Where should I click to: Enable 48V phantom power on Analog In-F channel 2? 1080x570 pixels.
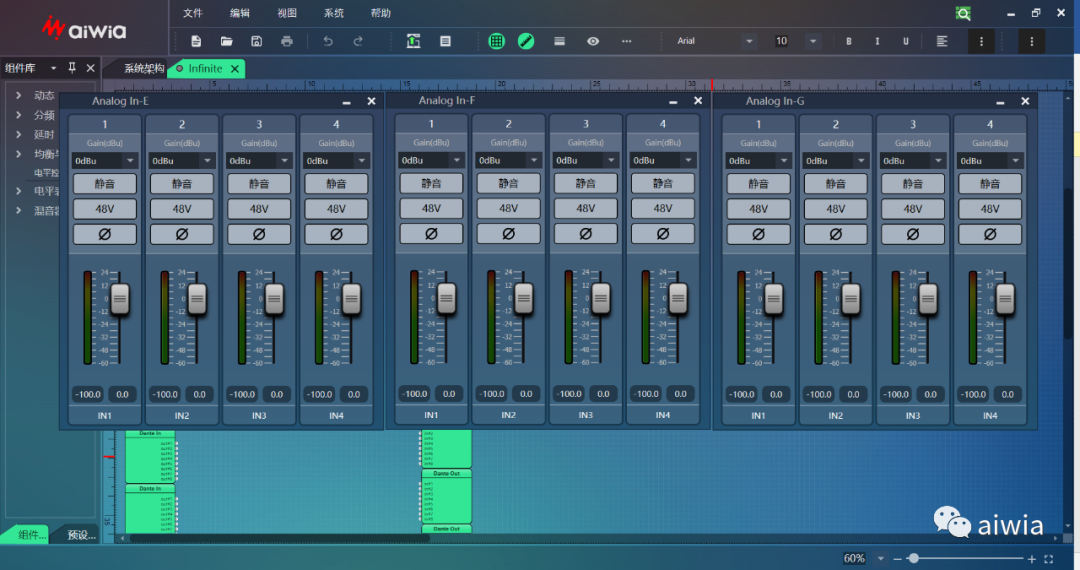click(508, 209)
